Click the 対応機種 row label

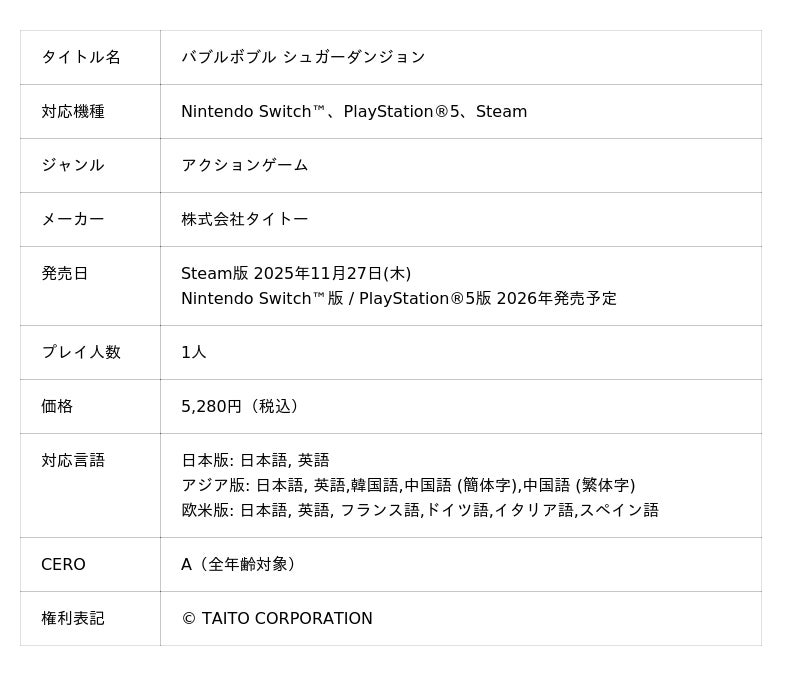(73, 111)
